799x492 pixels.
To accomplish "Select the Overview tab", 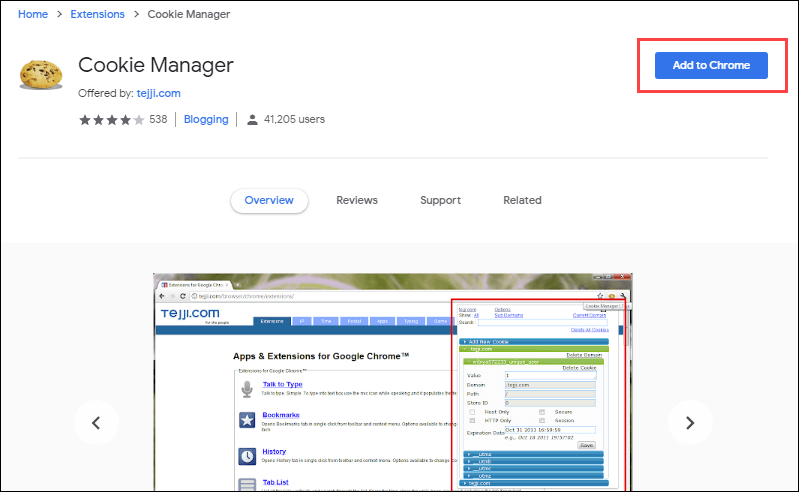I will 269,200.
